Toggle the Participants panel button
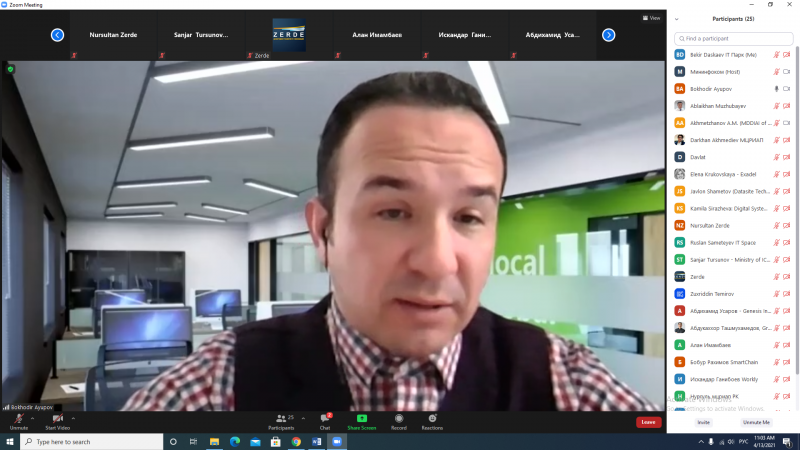The width and height of the screenshot is (800, 450). pos(281,422)
